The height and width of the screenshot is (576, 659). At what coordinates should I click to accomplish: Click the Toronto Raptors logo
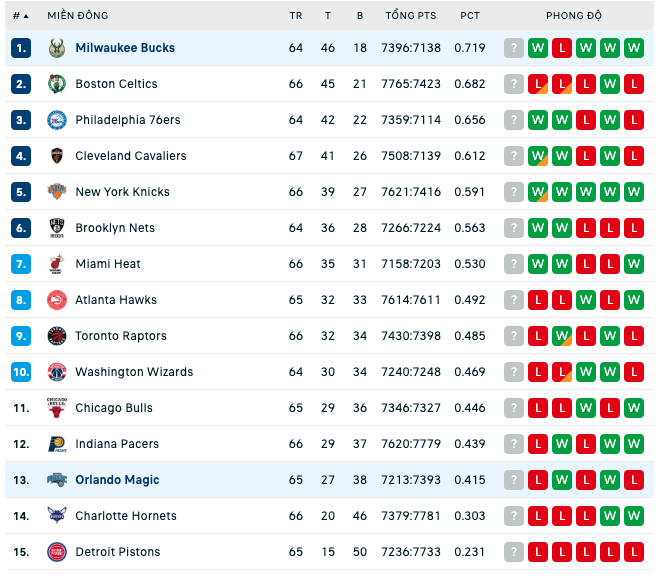coord(57,336)
